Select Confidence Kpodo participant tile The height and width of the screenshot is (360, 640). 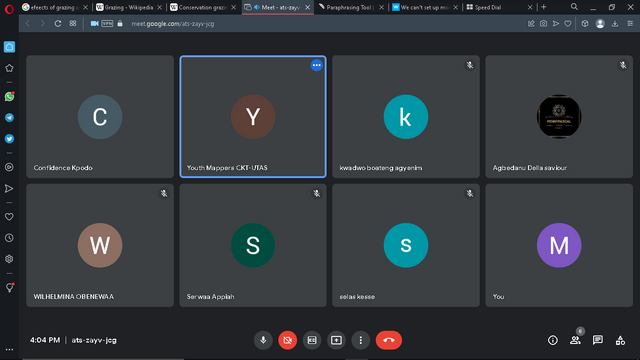pyautogui.click(x=100, y=117)
